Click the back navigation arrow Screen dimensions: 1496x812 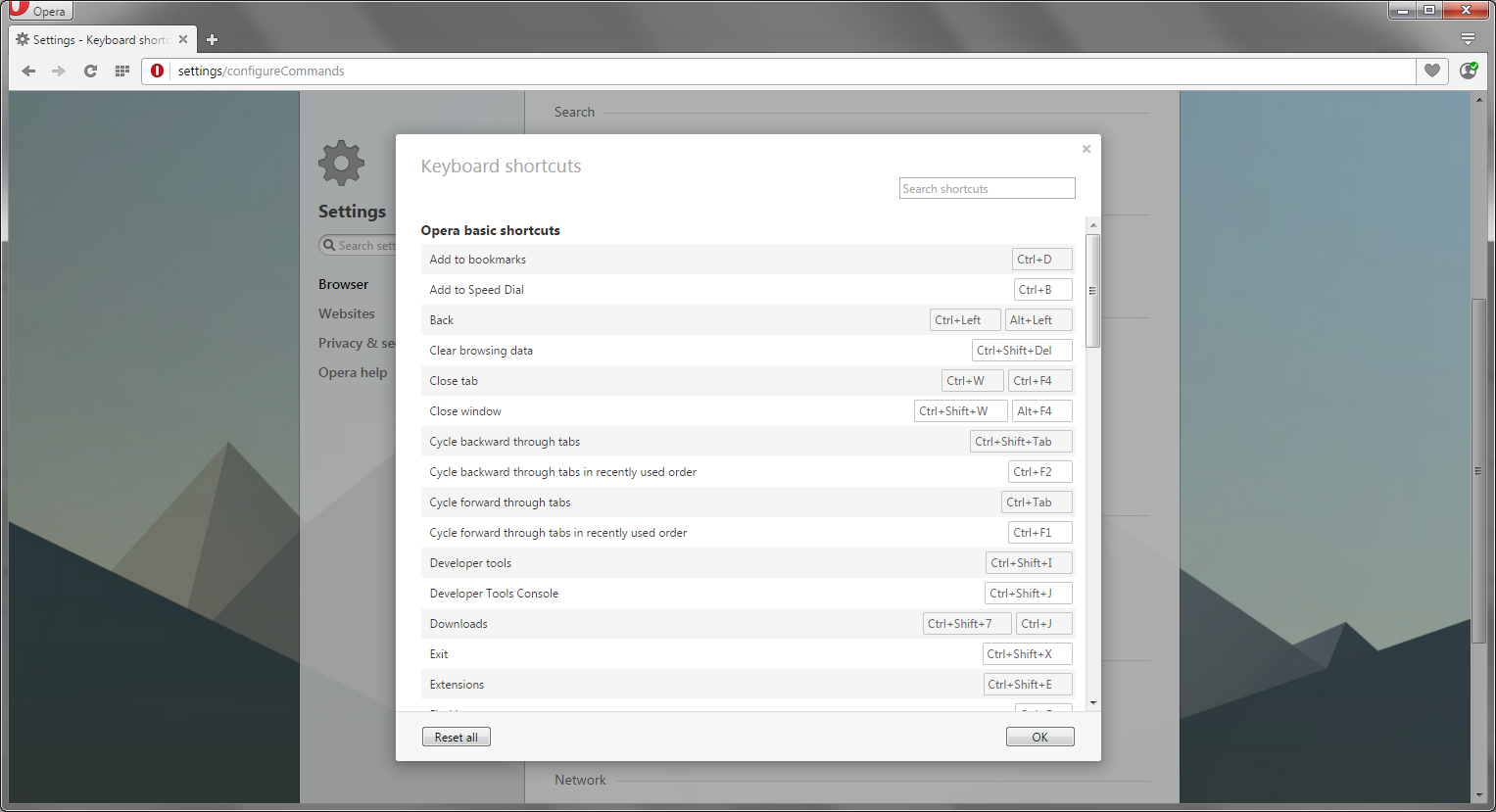pyautogui.click(x=28, y=71)
